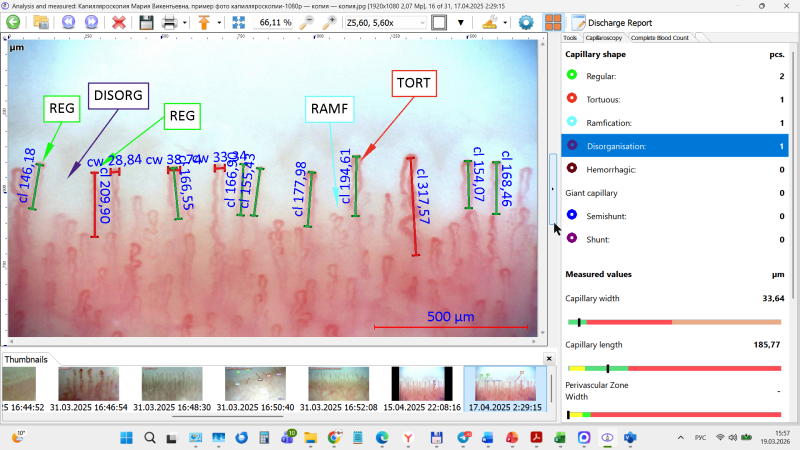The image size is (800, 450).
Task: Click the green back arrow icon
Action: tap(13, 22)
